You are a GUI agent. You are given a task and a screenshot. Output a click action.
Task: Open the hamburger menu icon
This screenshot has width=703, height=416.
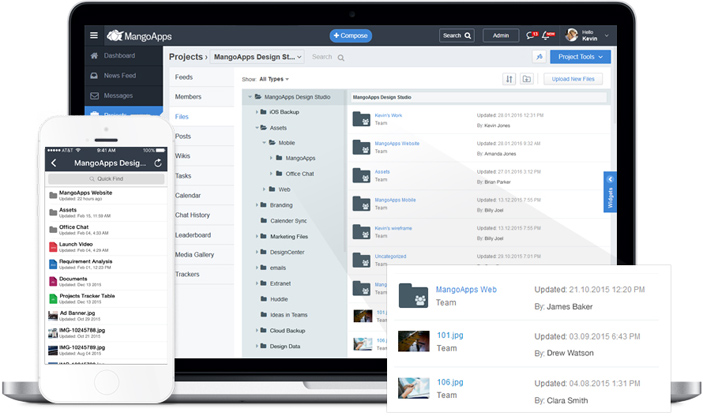pos(94,35)
